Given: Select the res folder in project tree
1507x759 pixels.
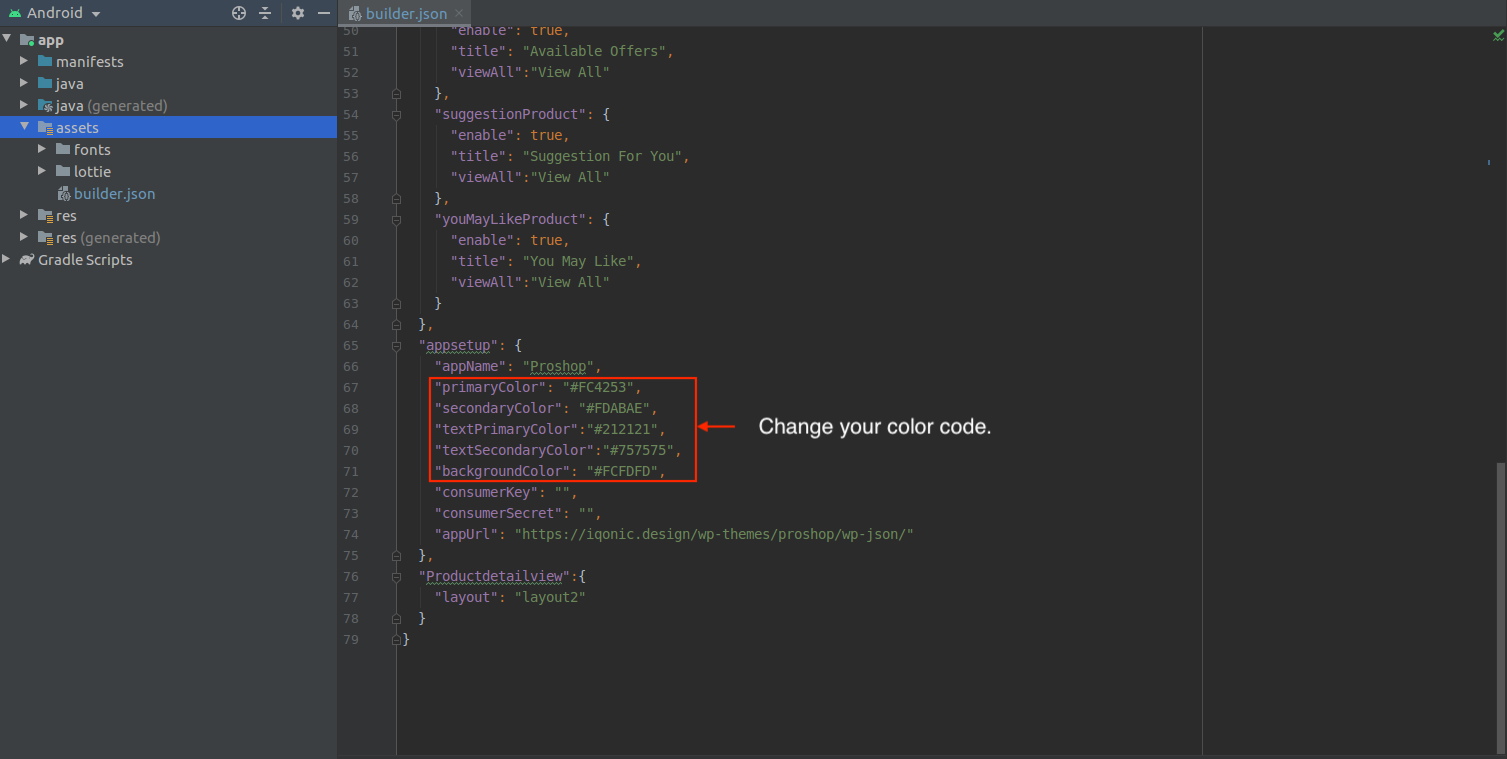Looking at the screenshot, I should pyautogui.click(x=66, y=216).
